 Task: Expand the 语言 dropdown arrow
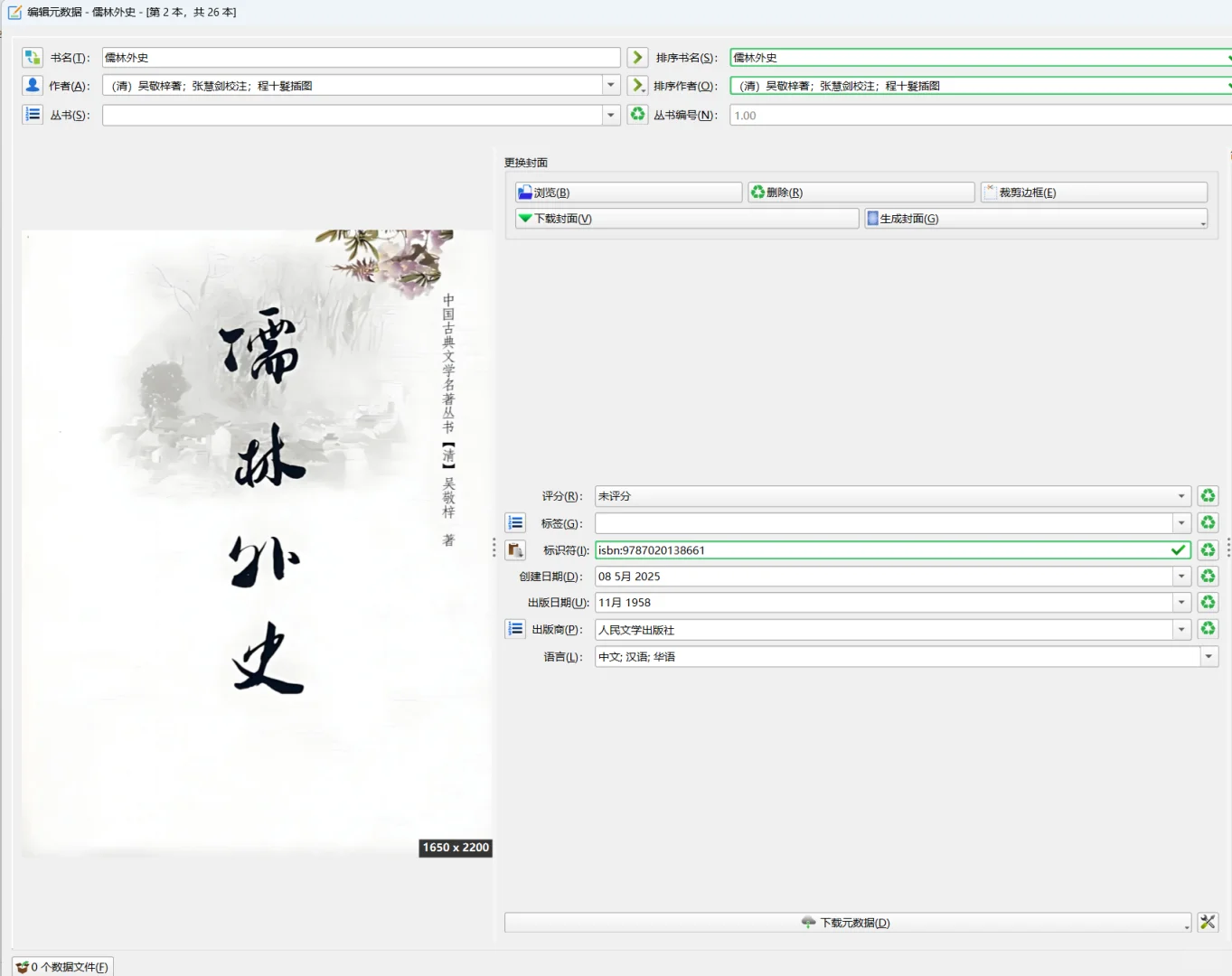click(1209, 657)
